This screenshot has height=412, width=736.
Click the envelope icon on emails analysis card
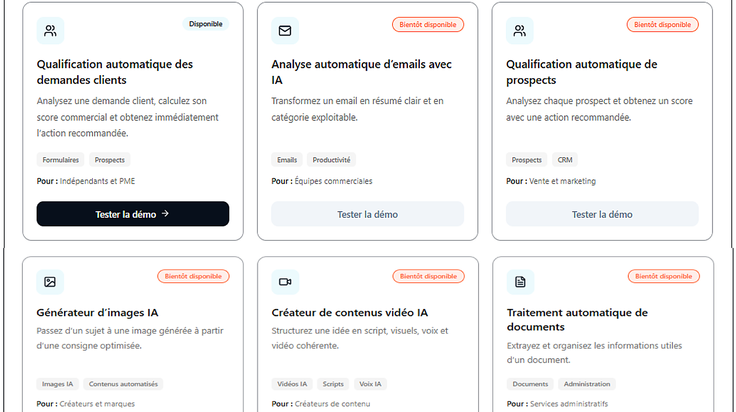point(285,31)
